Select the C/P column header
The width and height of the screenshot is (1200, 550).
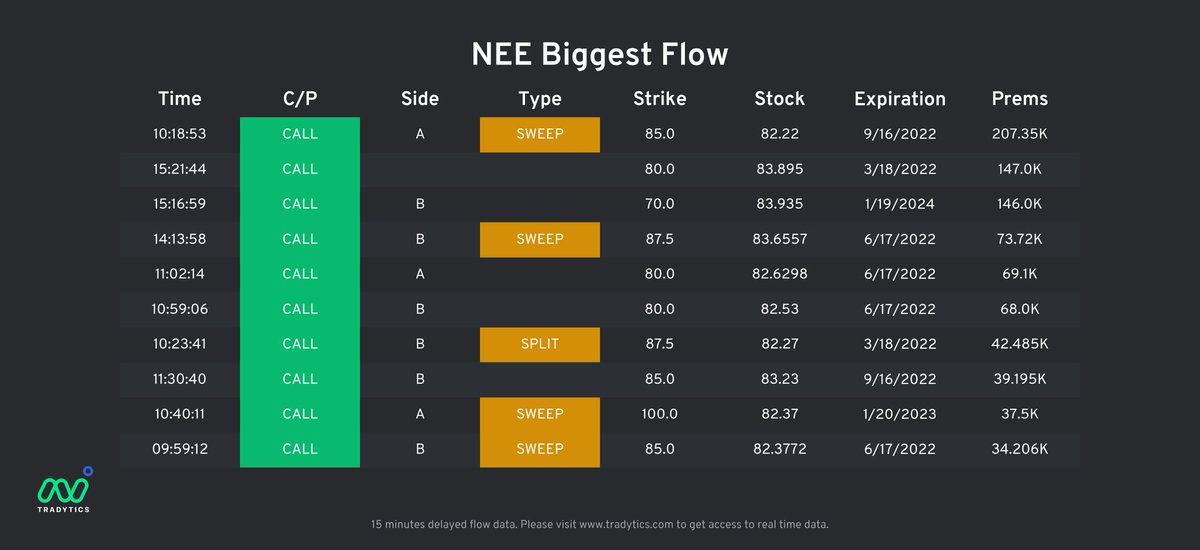300,99
